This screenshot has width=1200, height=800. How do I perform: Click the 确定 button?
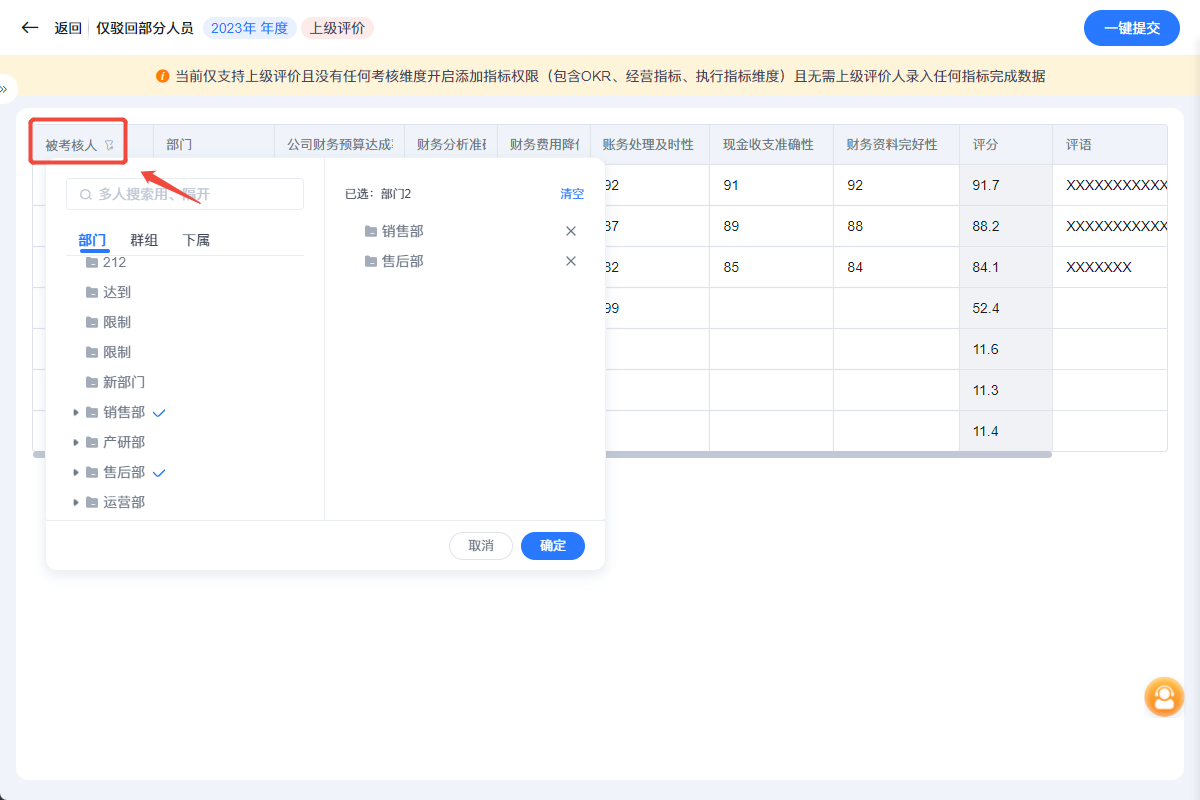pos(553,546)
